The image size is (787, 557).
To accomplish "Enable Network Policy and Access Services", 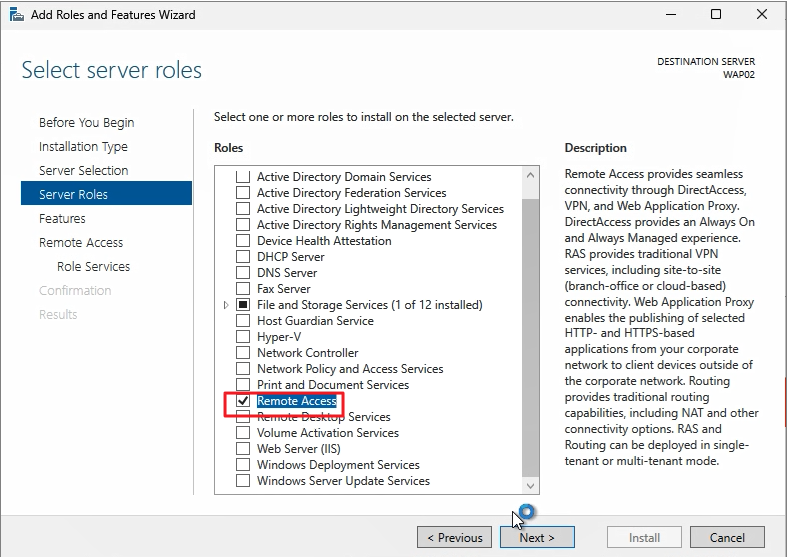I will (x=243, y=369).
